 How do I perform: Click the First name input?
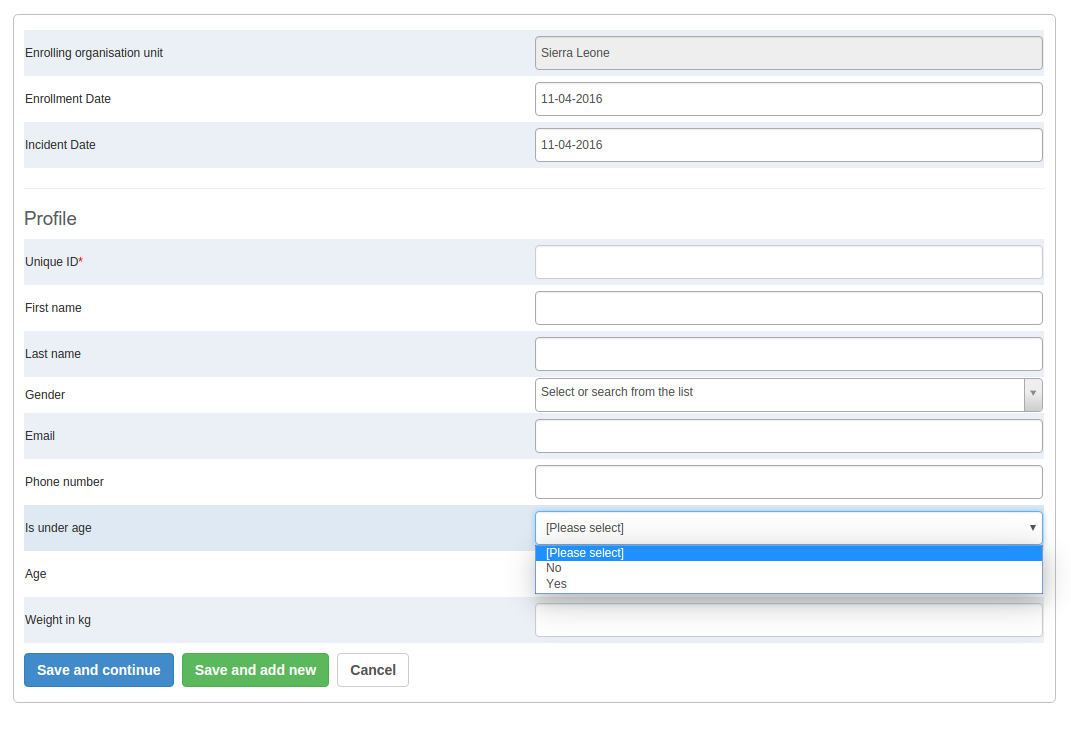point(788,308)
